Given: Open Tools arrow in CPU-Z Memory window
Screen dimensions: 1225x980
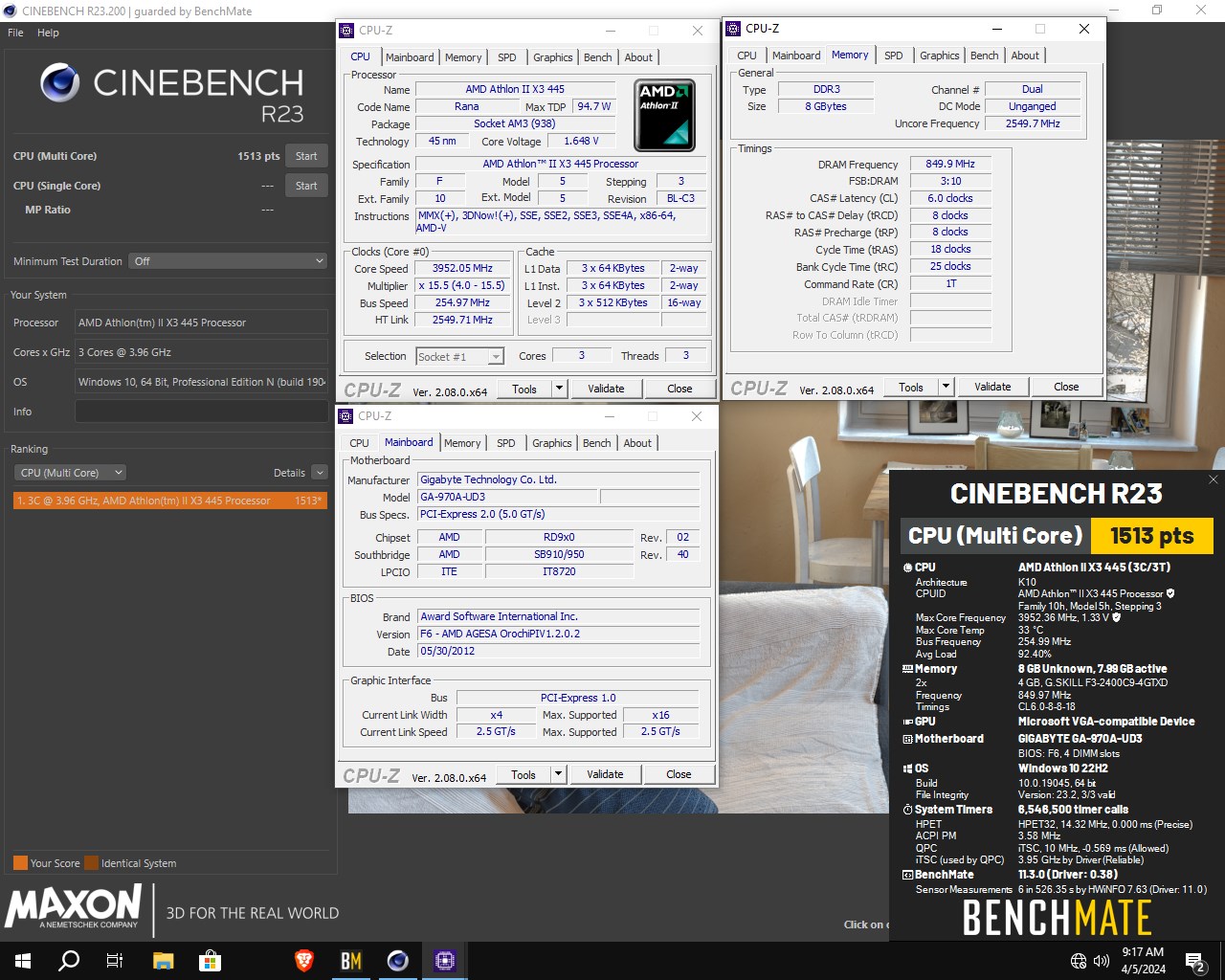Looking at the screenshot, I should [946, 387].
